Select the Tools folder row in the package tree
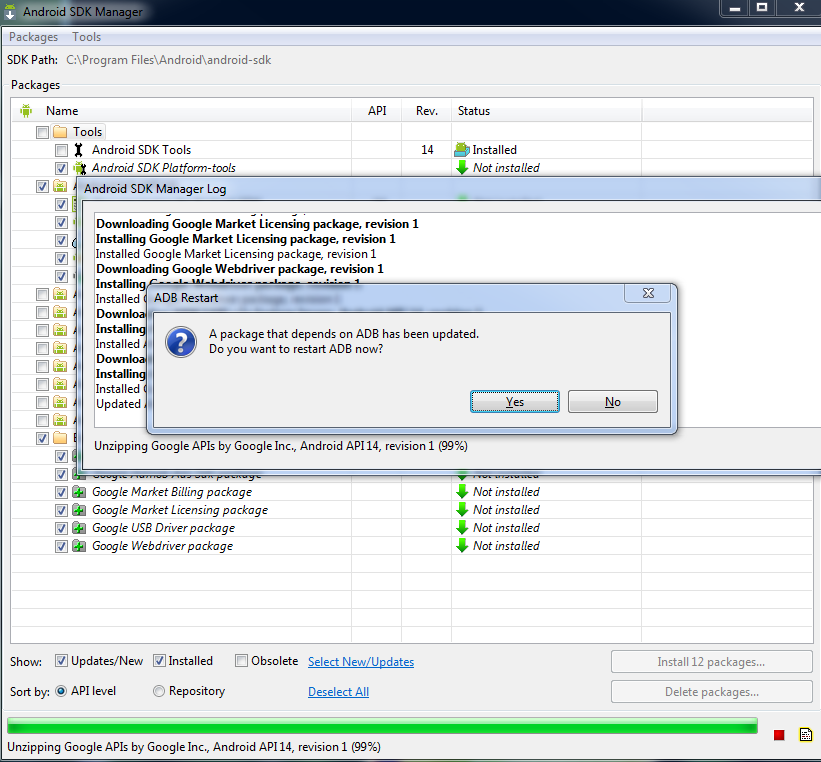Viewport: 821px width, 762px height. [x=87, y=131]
